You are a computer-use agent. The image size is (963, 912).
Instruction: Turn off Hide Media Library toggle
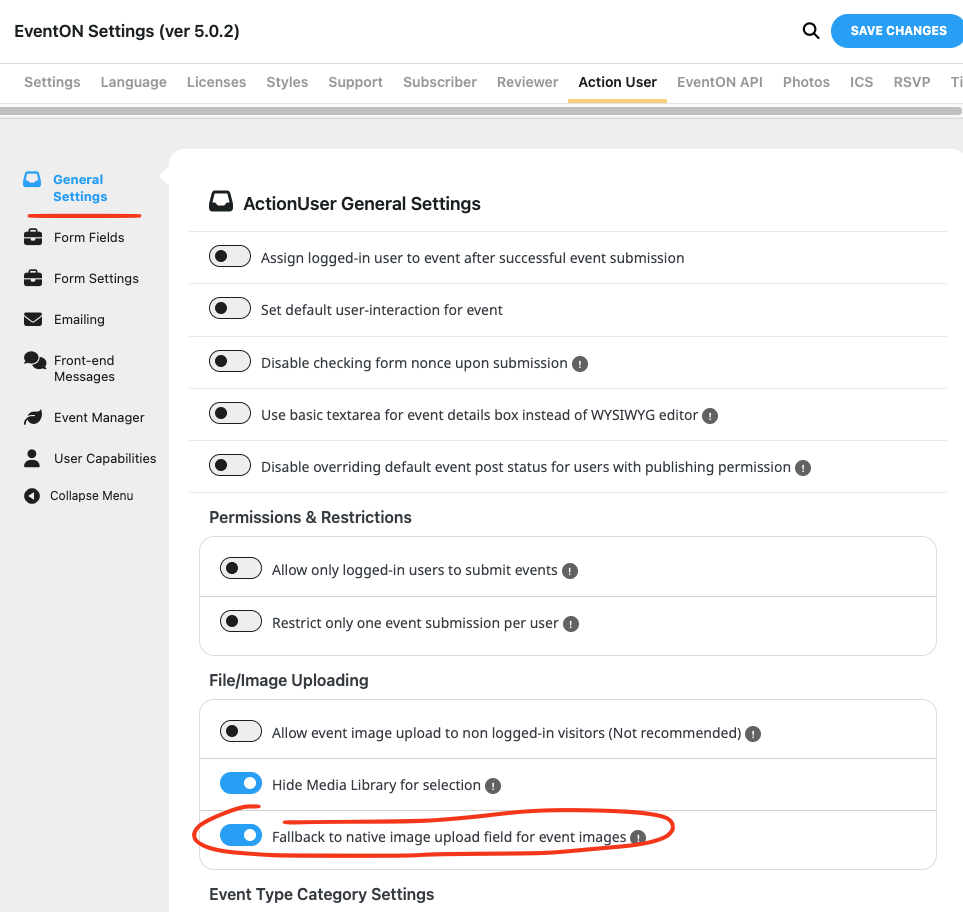[x=241, y=783]
